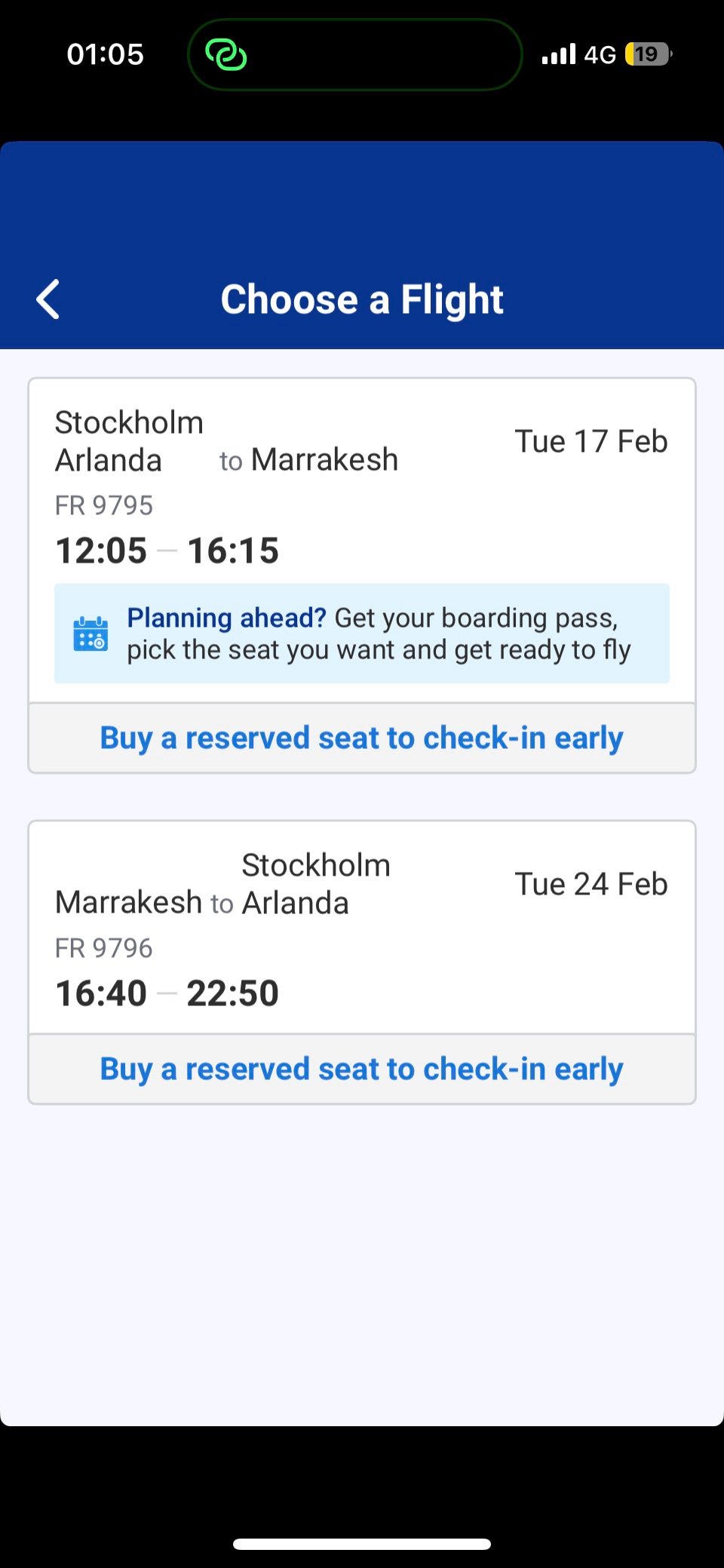Viewport: 724px width, 1568px height.
Task: Tap the 4G network label
Action: pos(600,54)
